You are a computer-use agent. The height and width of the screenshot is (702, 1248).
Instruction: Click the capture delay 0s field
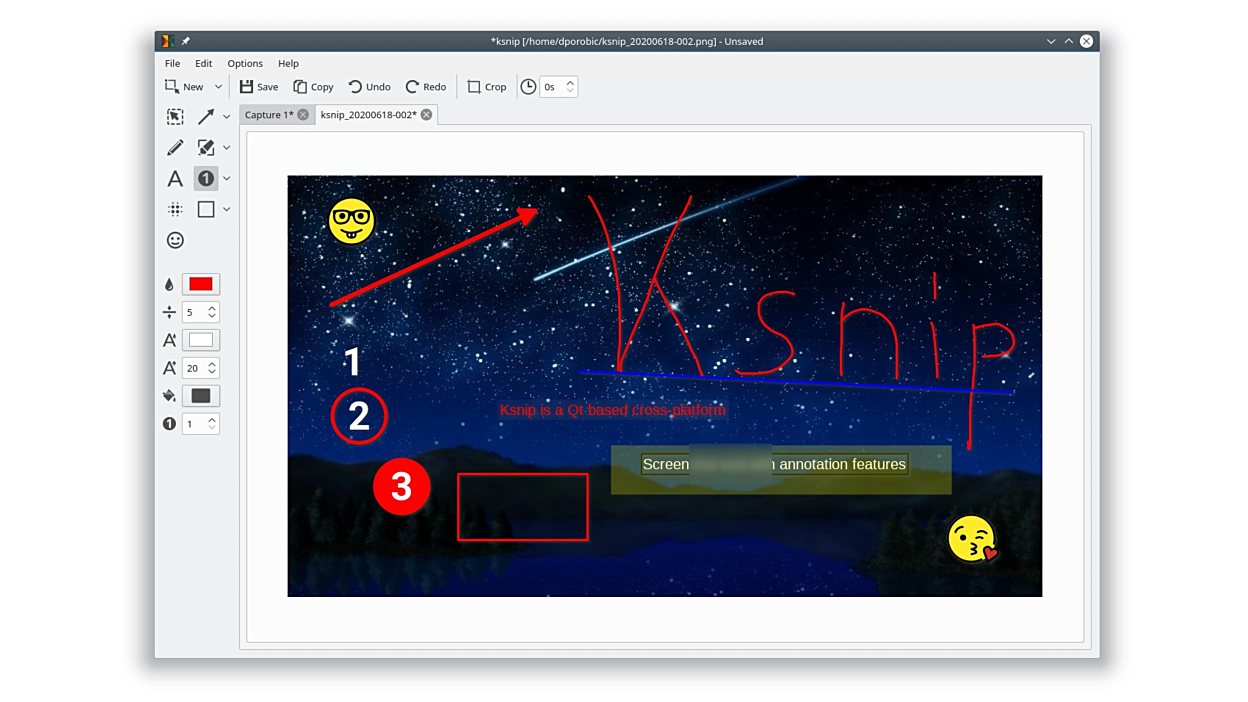(552, 87)
